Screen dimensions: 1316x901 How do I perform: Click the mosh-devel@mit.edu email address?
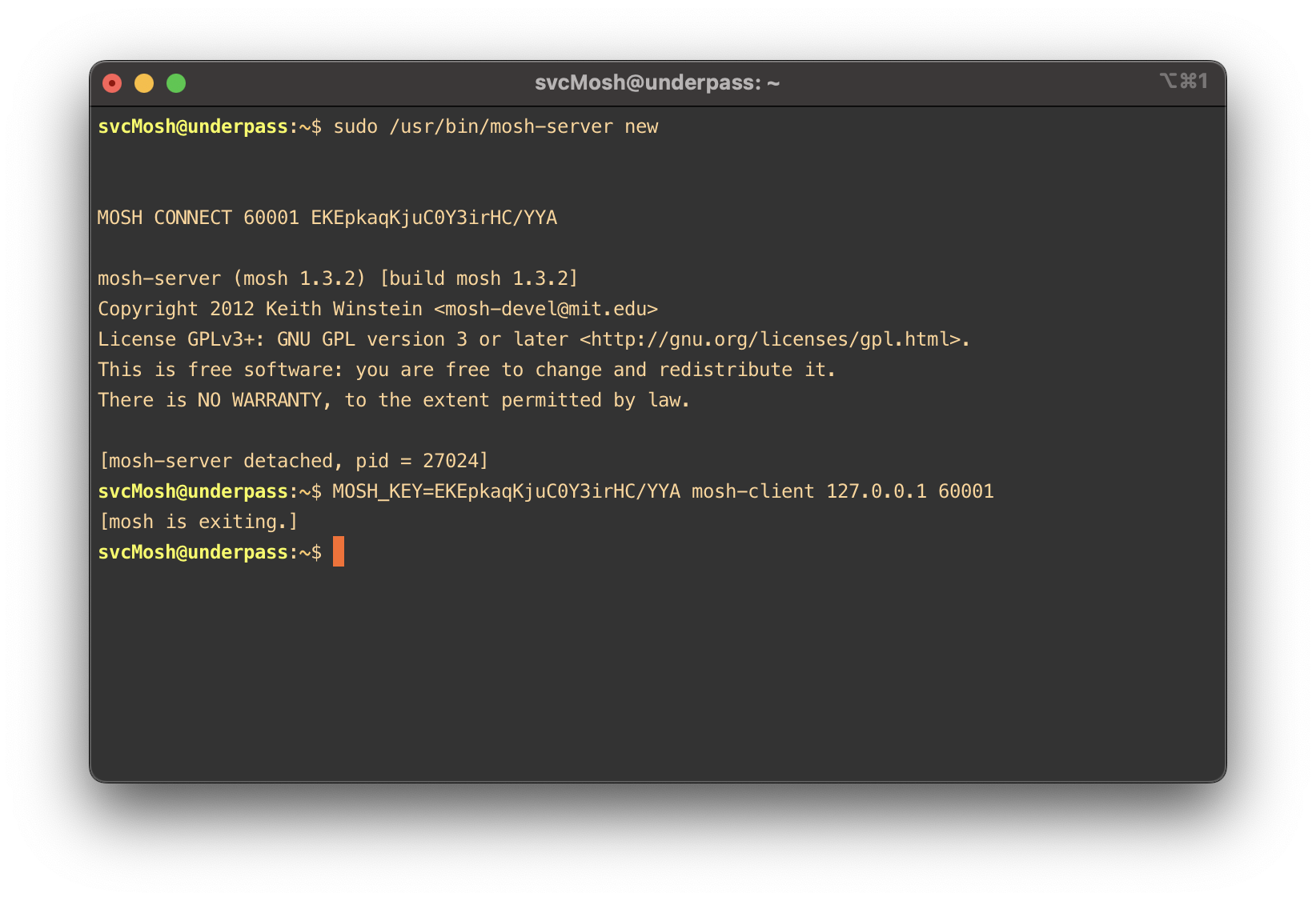(551, 309)
